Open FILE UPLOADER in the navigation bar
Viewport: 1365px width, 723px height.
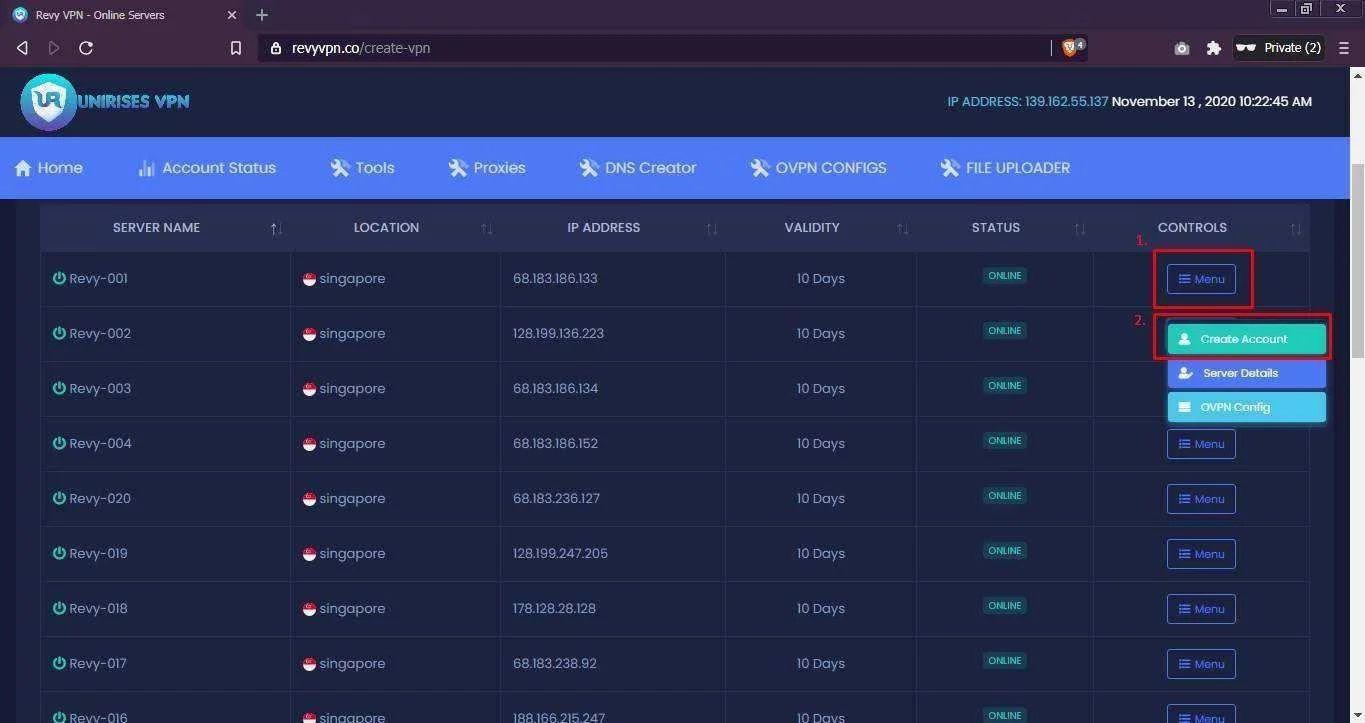coord(1005,168)
